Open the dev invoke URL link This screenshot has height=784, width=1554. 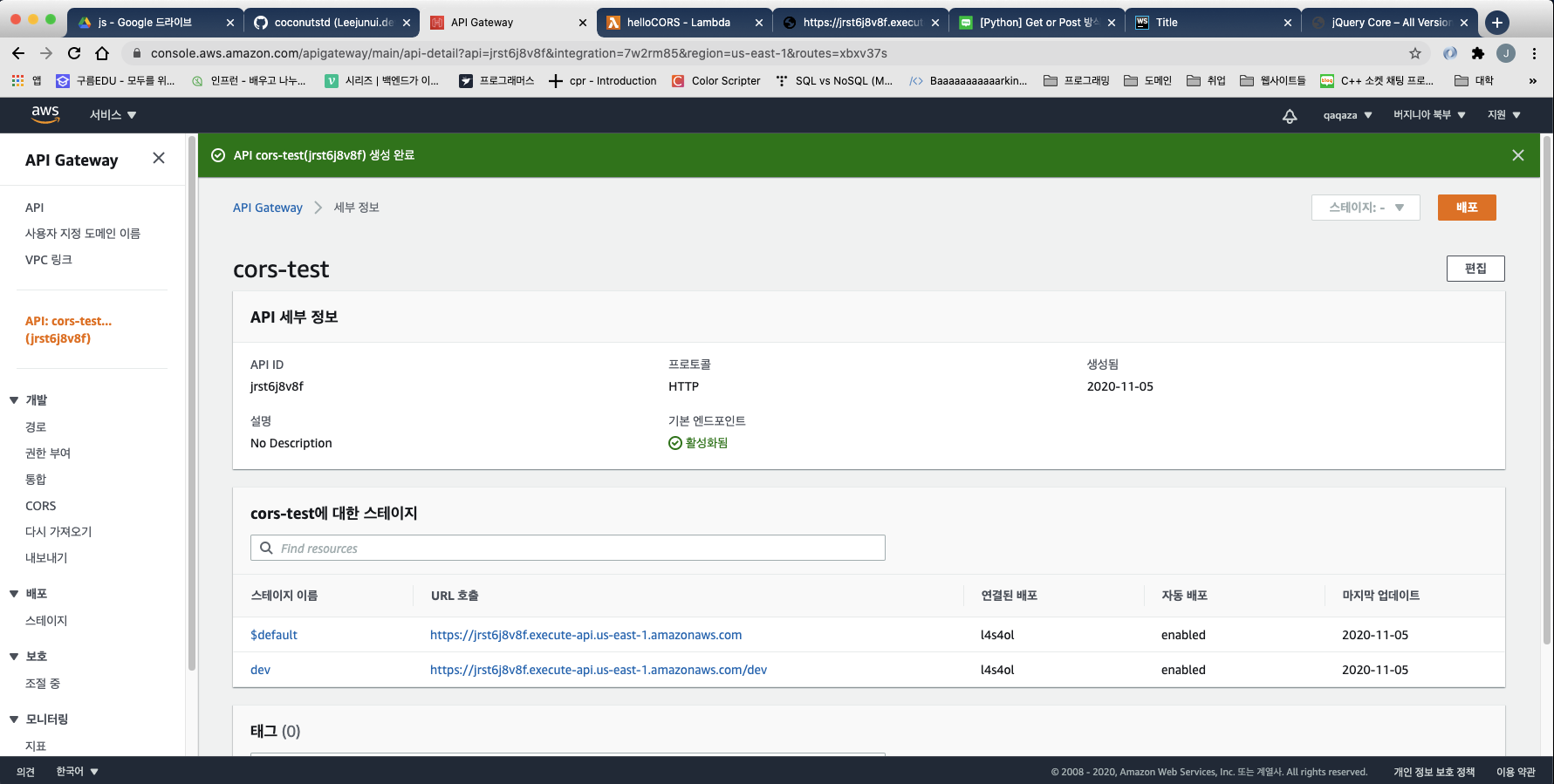(x=599, y=670)
